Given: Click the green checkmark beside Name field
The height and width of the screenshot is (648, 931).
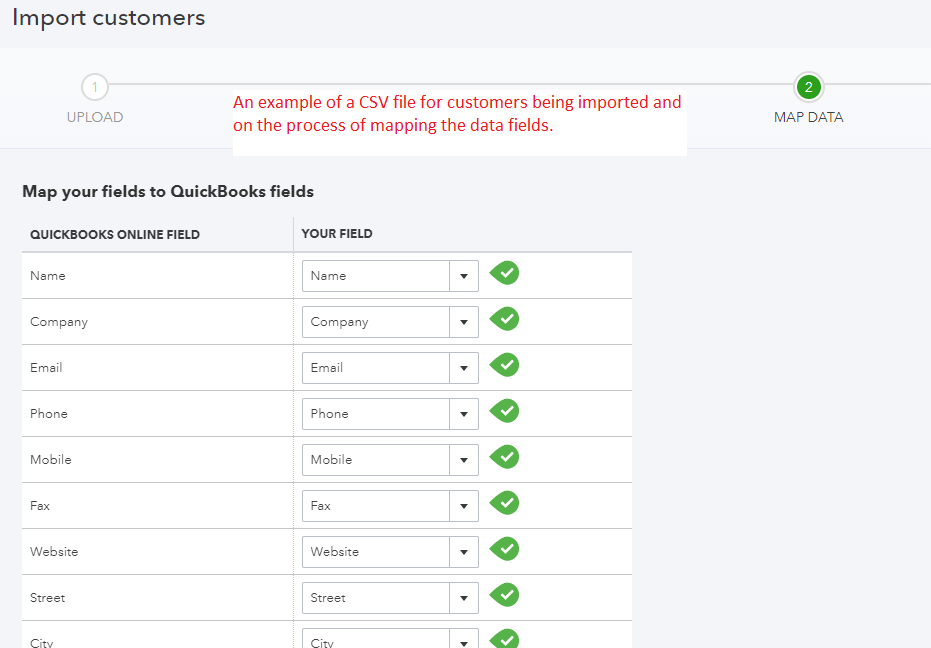Looking at the screenshot, I should (505, 273).
